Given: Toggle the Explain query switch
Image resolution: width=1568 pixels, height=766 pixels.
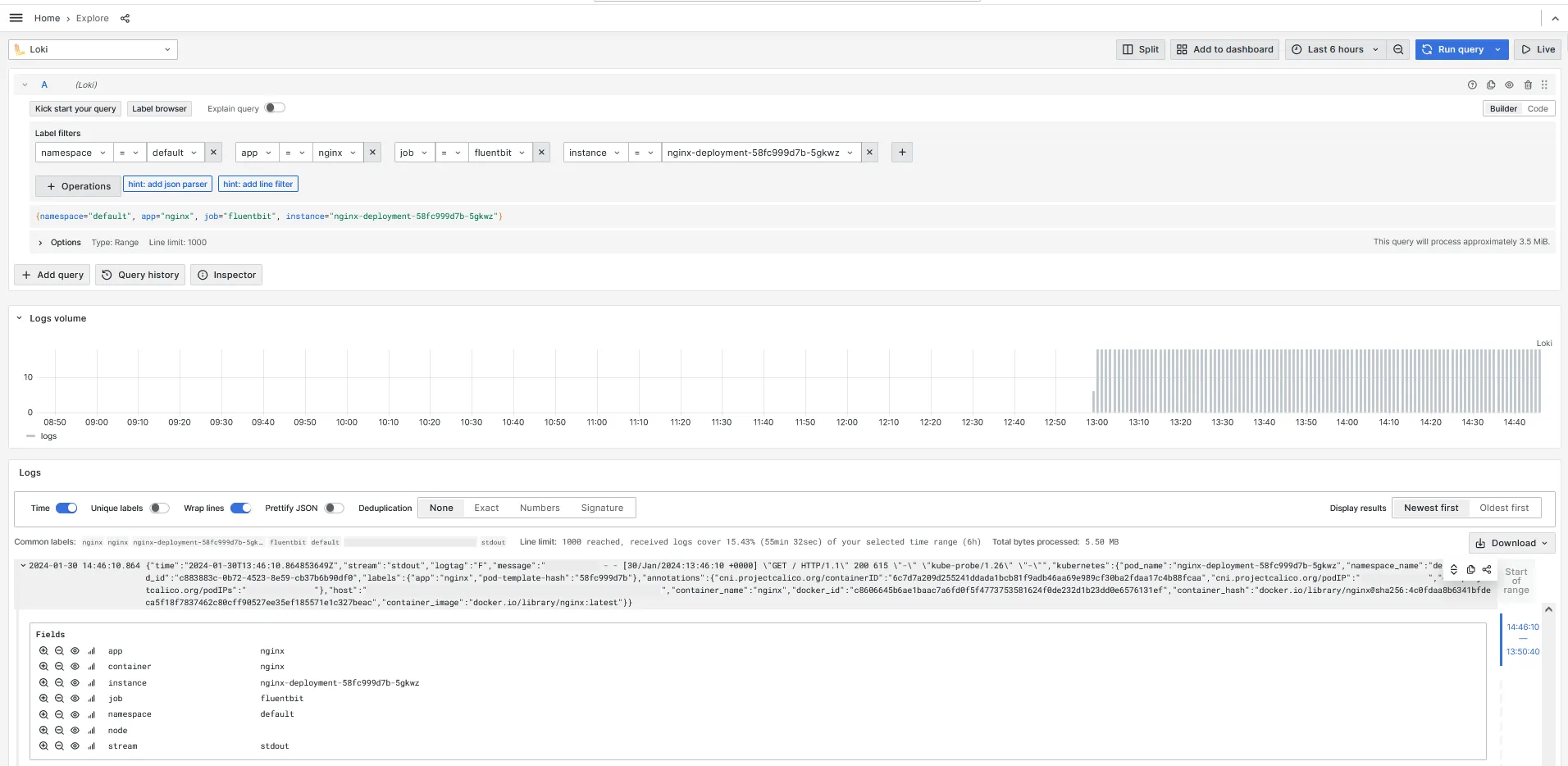Looking at the screenshot, I should [x=275, y=108].
